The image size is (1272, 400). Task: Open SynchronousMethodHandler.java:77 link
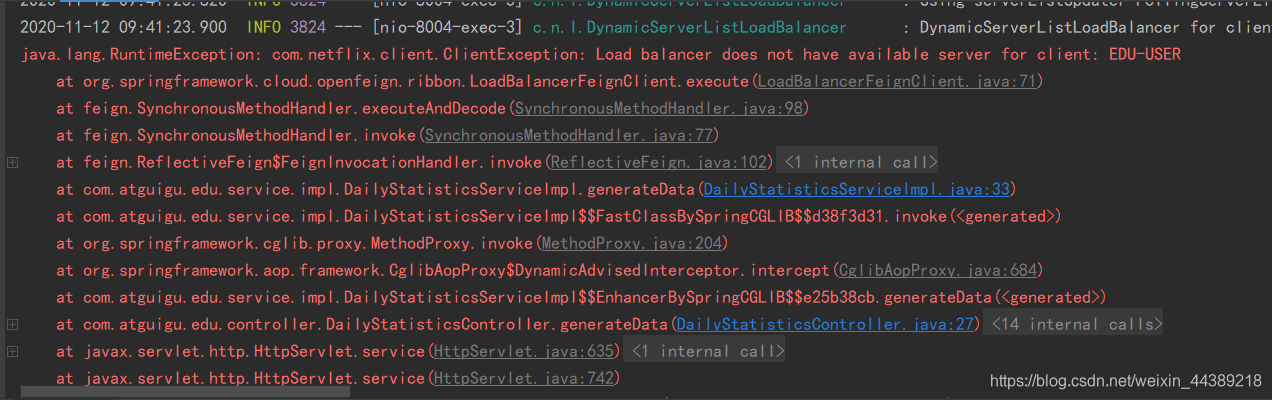point(569,135)
